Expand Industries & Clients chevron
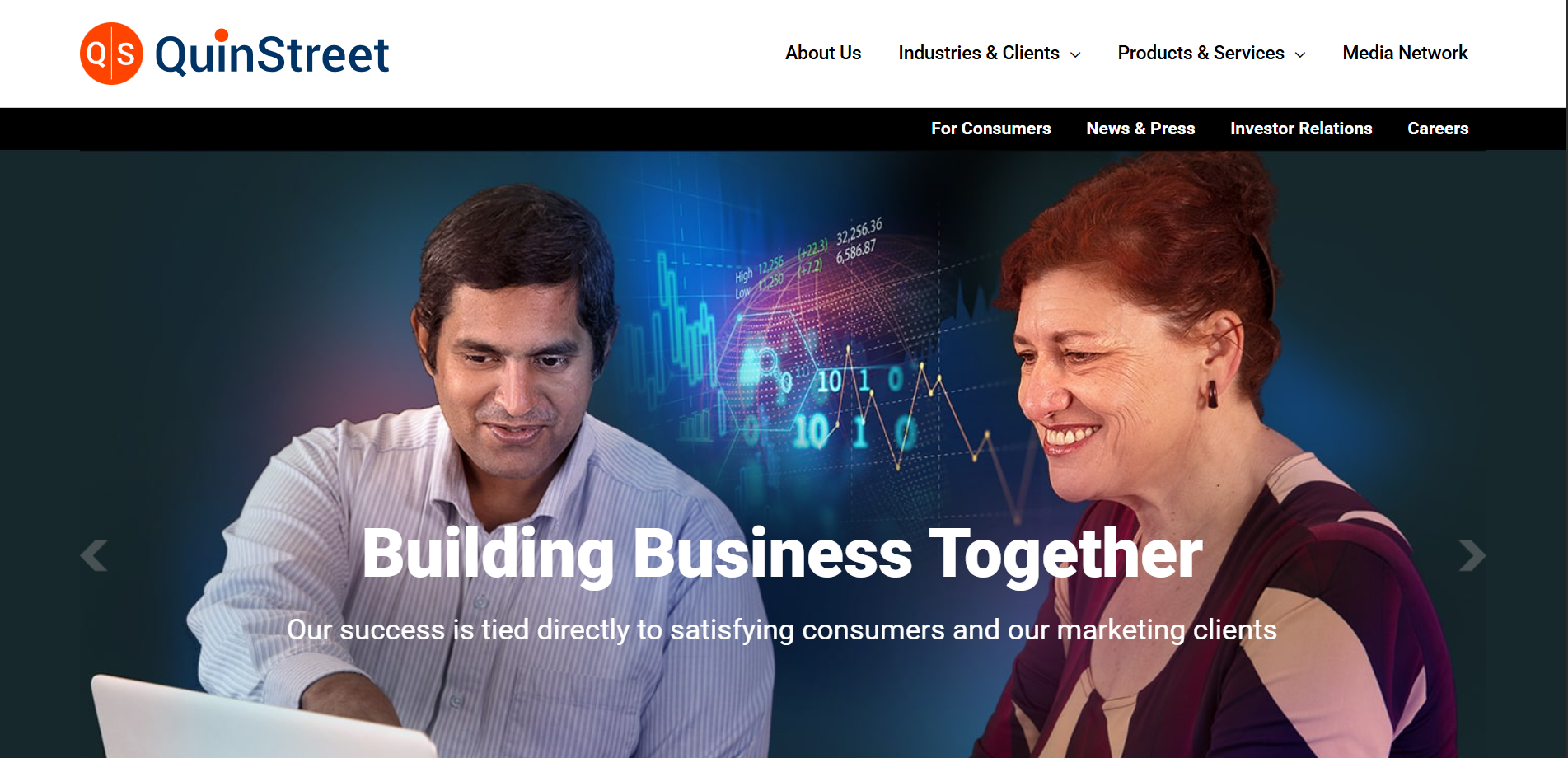1568x758 pixels. coord(1075,54)
